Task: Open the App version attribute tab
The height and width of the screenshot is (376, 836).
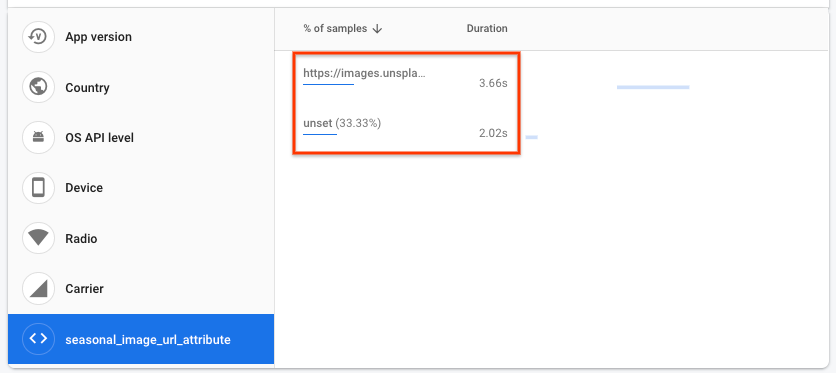Action: [141, 36]
